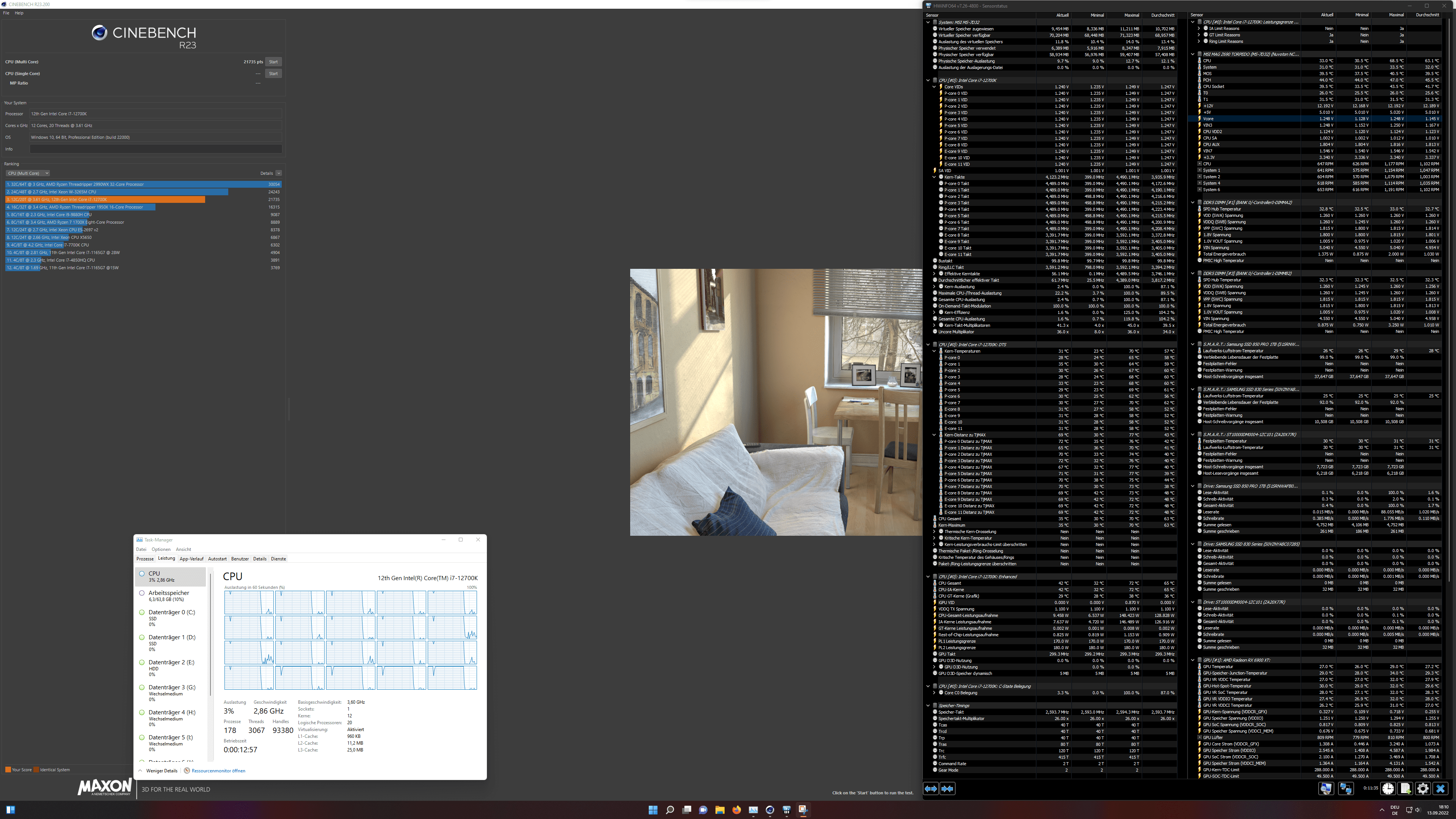Collapse GPU [#1] AMD Radeon RX 6900 XT group

[x=1192, y=660]
